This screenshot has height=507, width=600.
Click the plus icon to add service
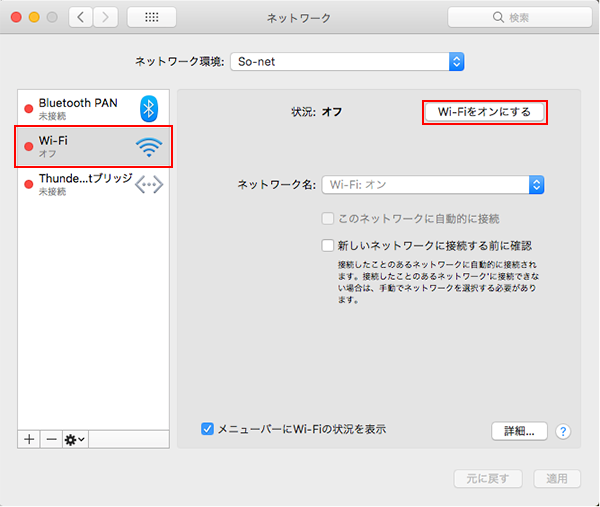(29, 439)
